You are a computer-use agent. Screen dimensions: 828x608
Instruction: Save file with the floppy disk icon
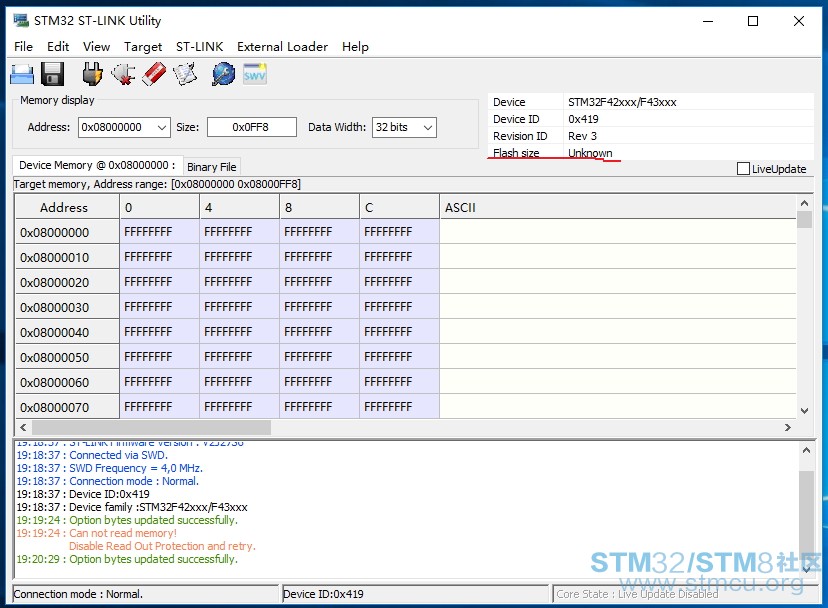52,74
